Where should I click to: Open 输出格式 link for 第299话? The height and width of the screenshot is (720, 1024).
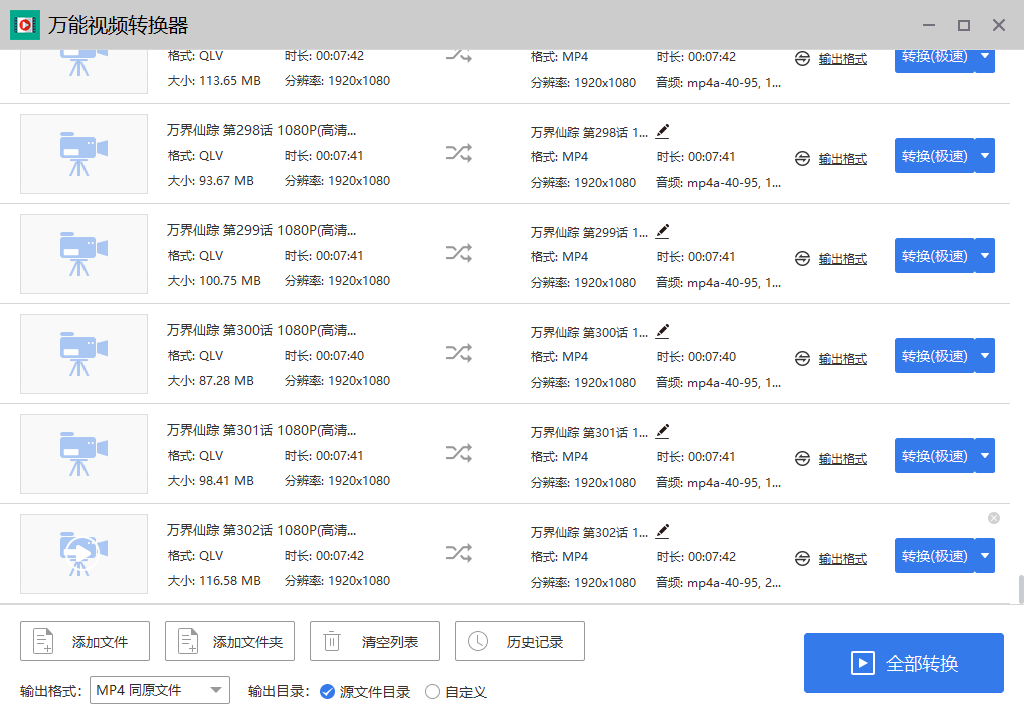842,259
